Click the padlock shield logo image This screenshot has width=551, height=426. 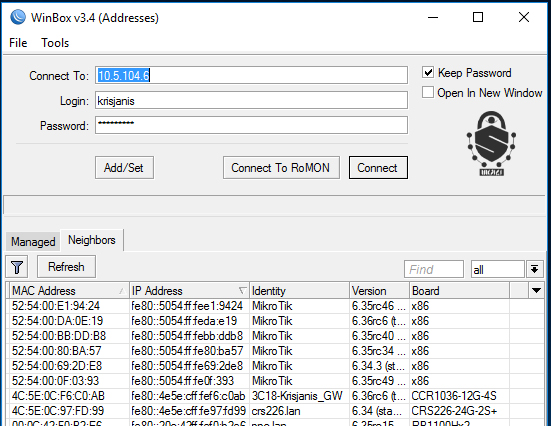491,143
